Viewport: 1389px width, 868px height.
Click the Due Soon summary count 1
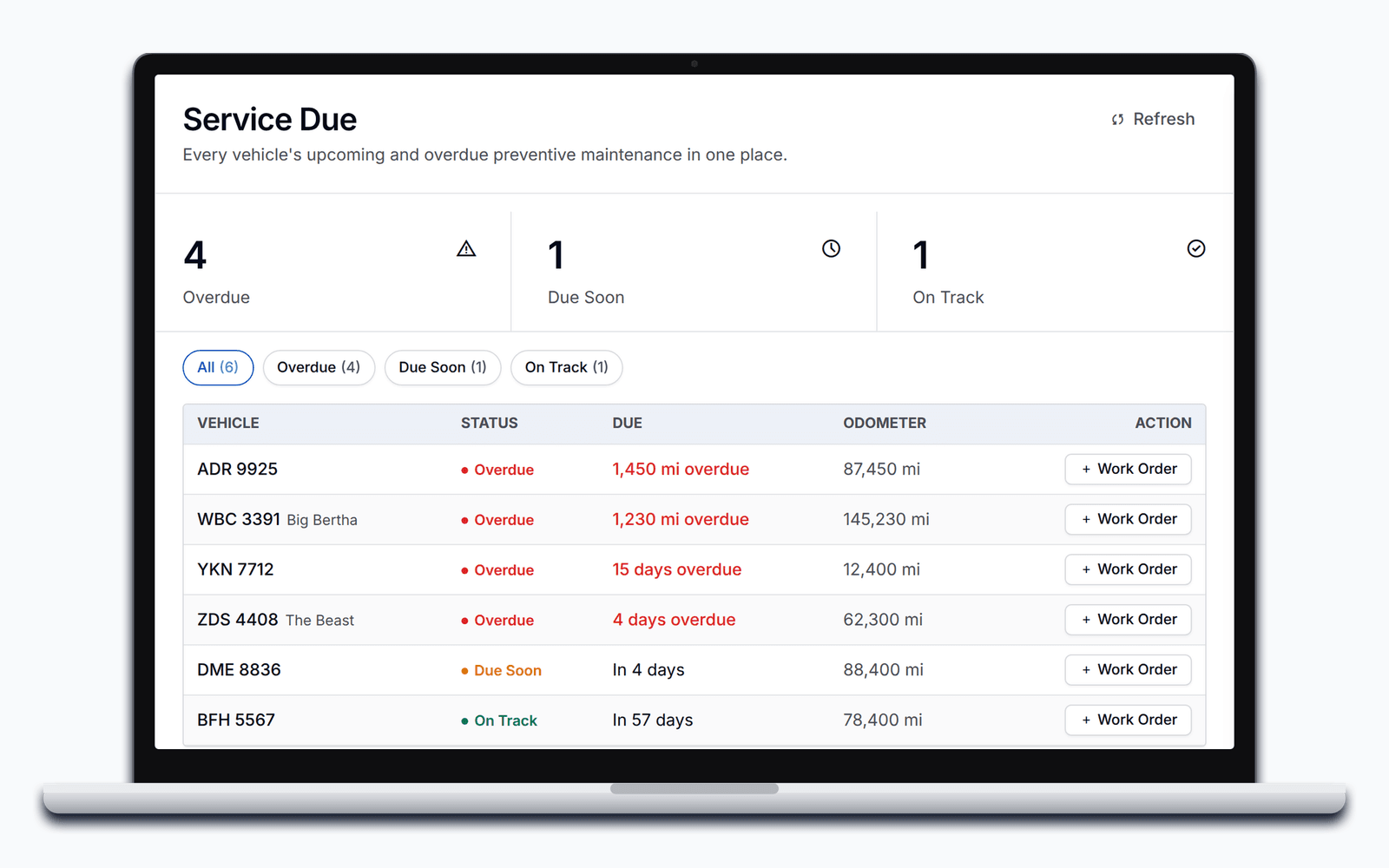556,255
